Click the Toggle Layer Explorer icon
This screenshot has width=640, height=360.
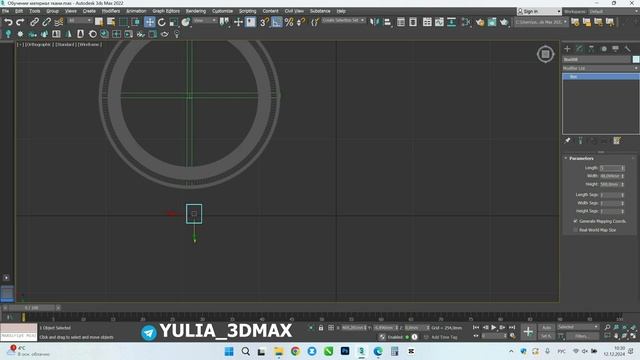[413, 22]
